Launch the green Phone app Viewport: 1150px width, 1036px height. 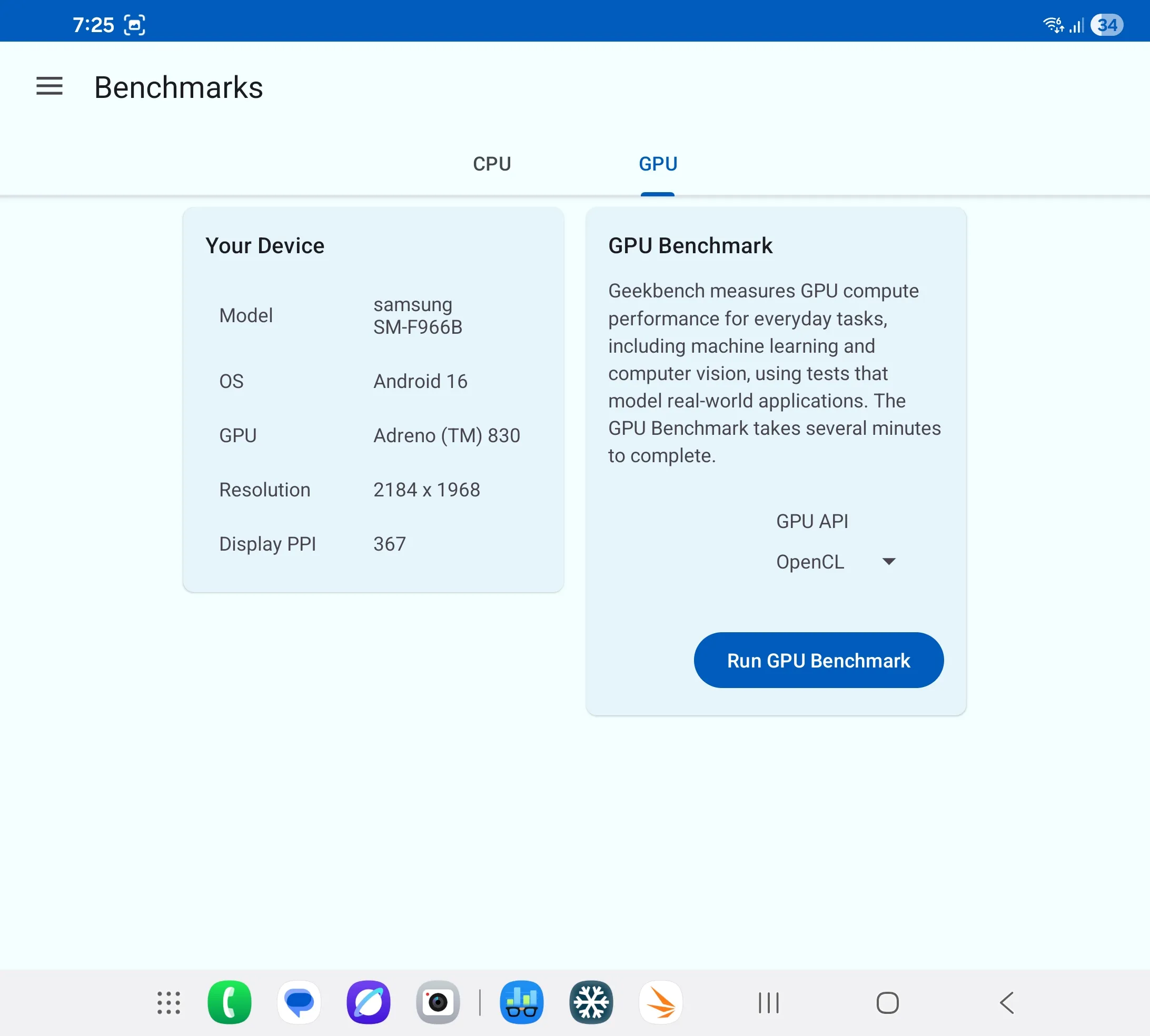click(230, 1002)
